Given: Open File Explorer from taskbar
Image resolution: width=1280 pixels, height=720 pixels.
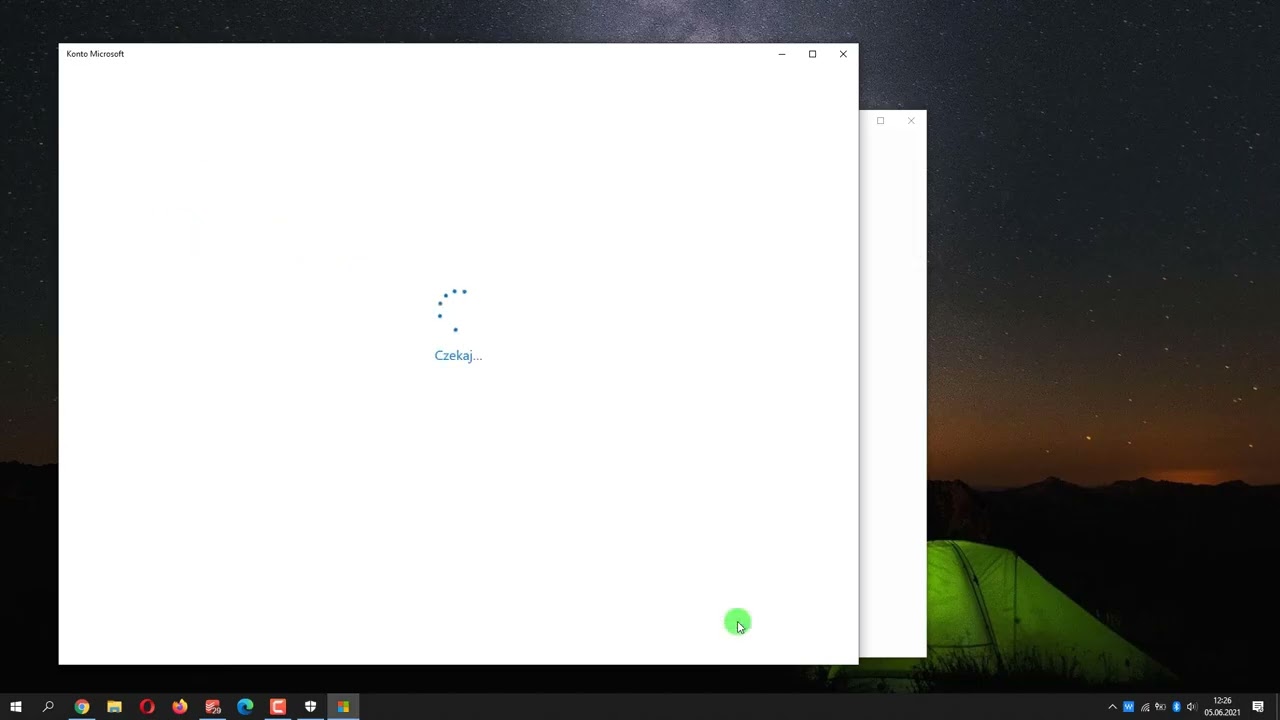Looking at the screenshot, I should pos(114,707).
